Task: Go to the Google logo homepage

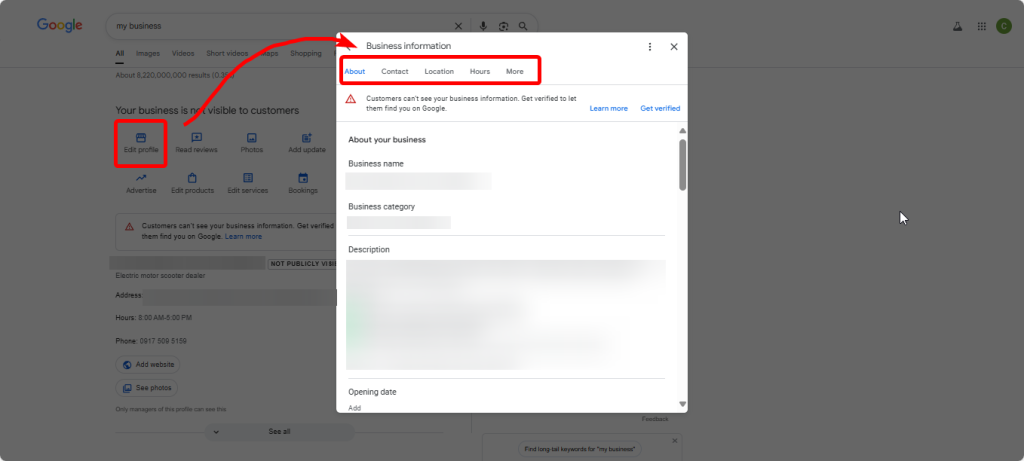Action: (59, 25)
